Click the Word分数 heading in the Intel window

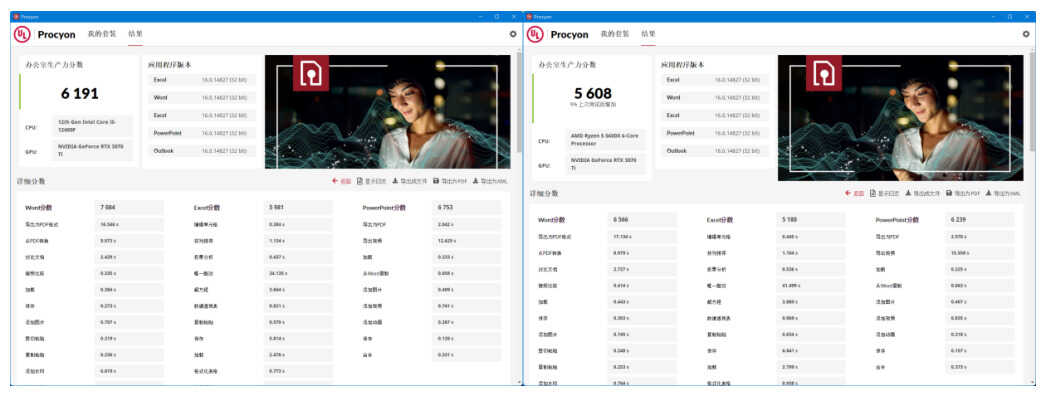tap(38, 208)
